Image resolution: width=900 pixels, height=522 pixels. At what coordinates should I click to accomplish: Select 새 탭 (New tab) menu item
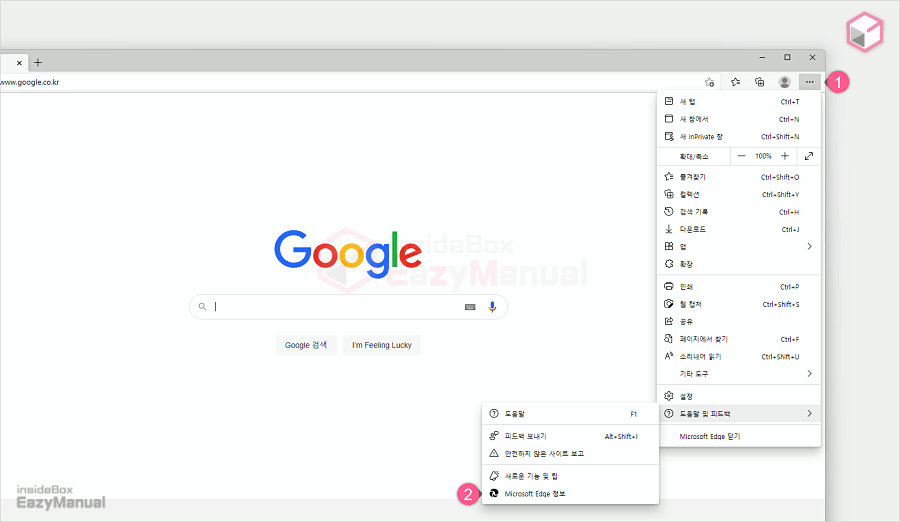tap(739, 102)
